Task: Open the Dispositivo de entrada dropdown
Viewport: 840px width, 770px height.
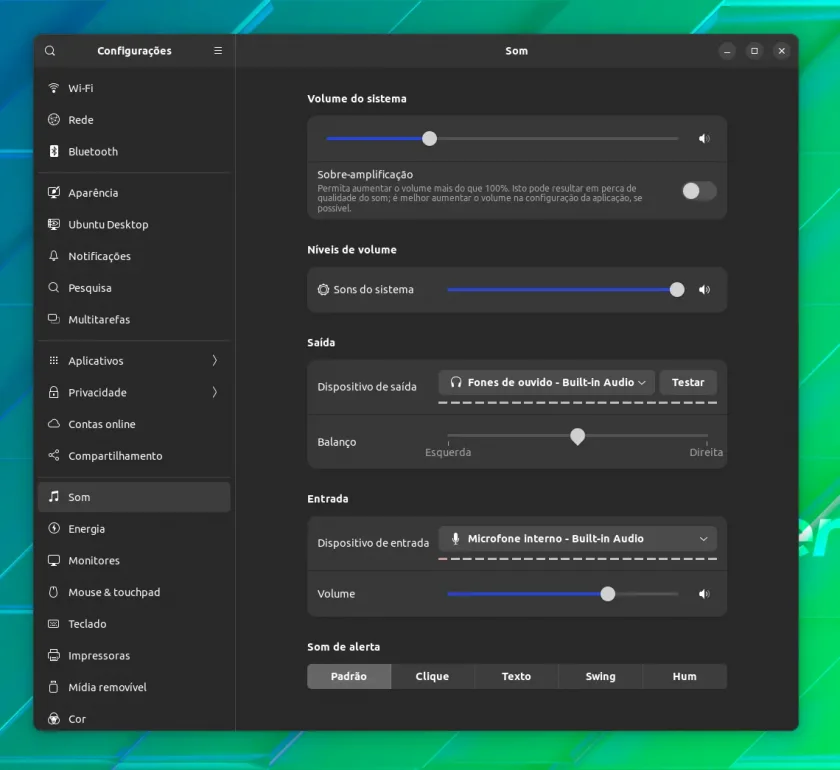Action: pos(578,539)
